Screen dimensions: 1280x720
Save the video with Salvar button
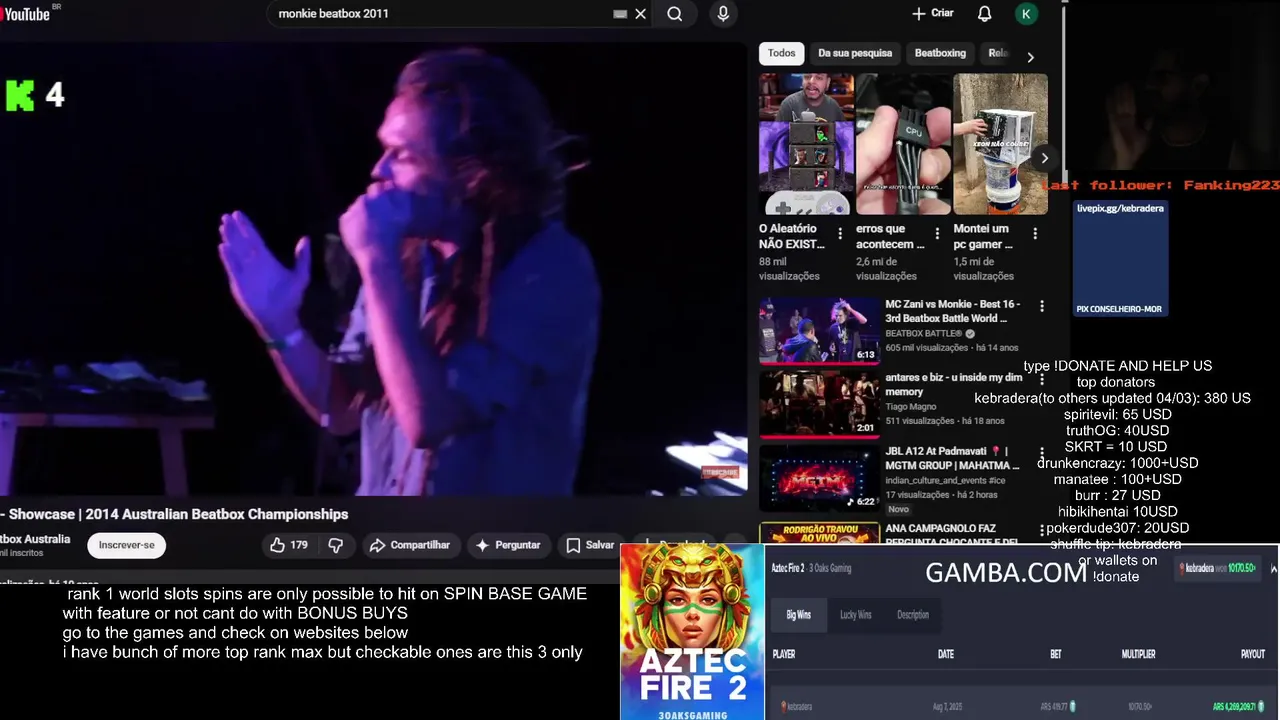coord(590,545)
